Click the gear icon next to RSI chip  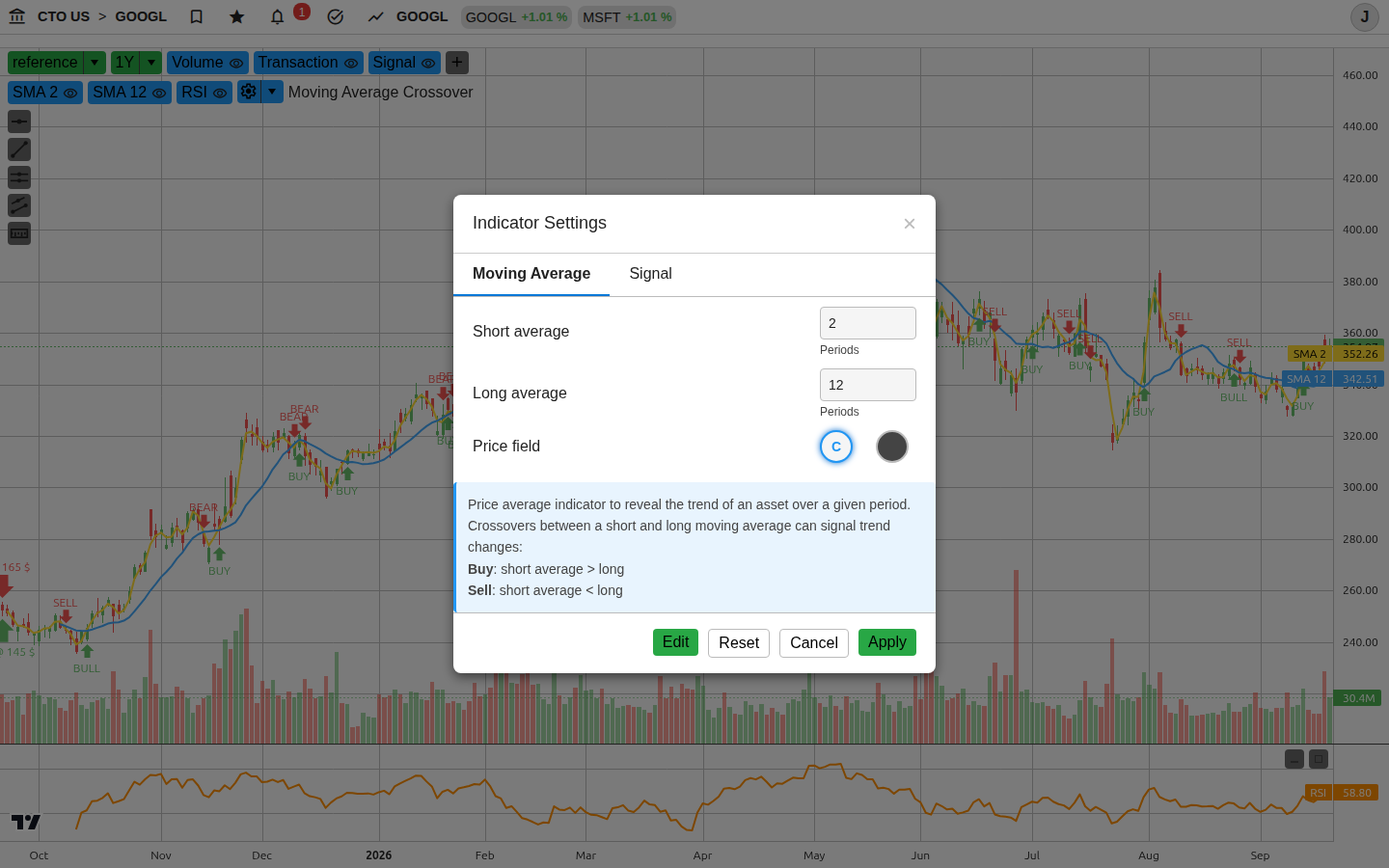[249, 92]
